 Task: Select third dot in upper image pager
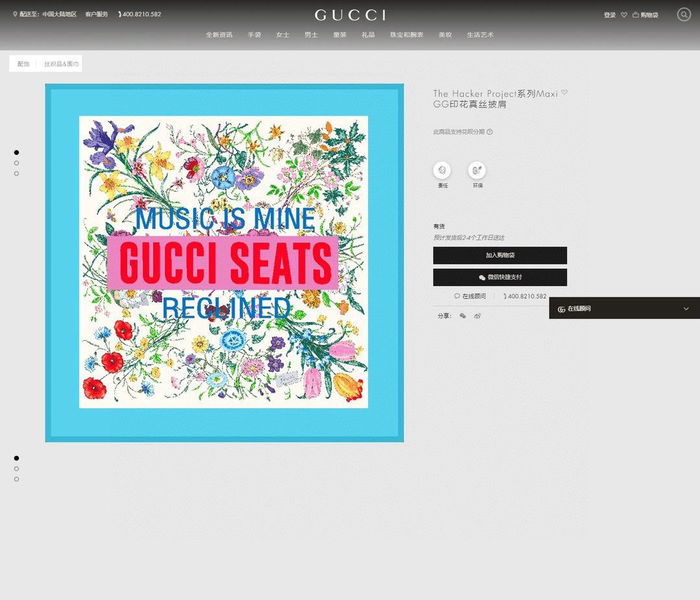click(x=17, y=174)
